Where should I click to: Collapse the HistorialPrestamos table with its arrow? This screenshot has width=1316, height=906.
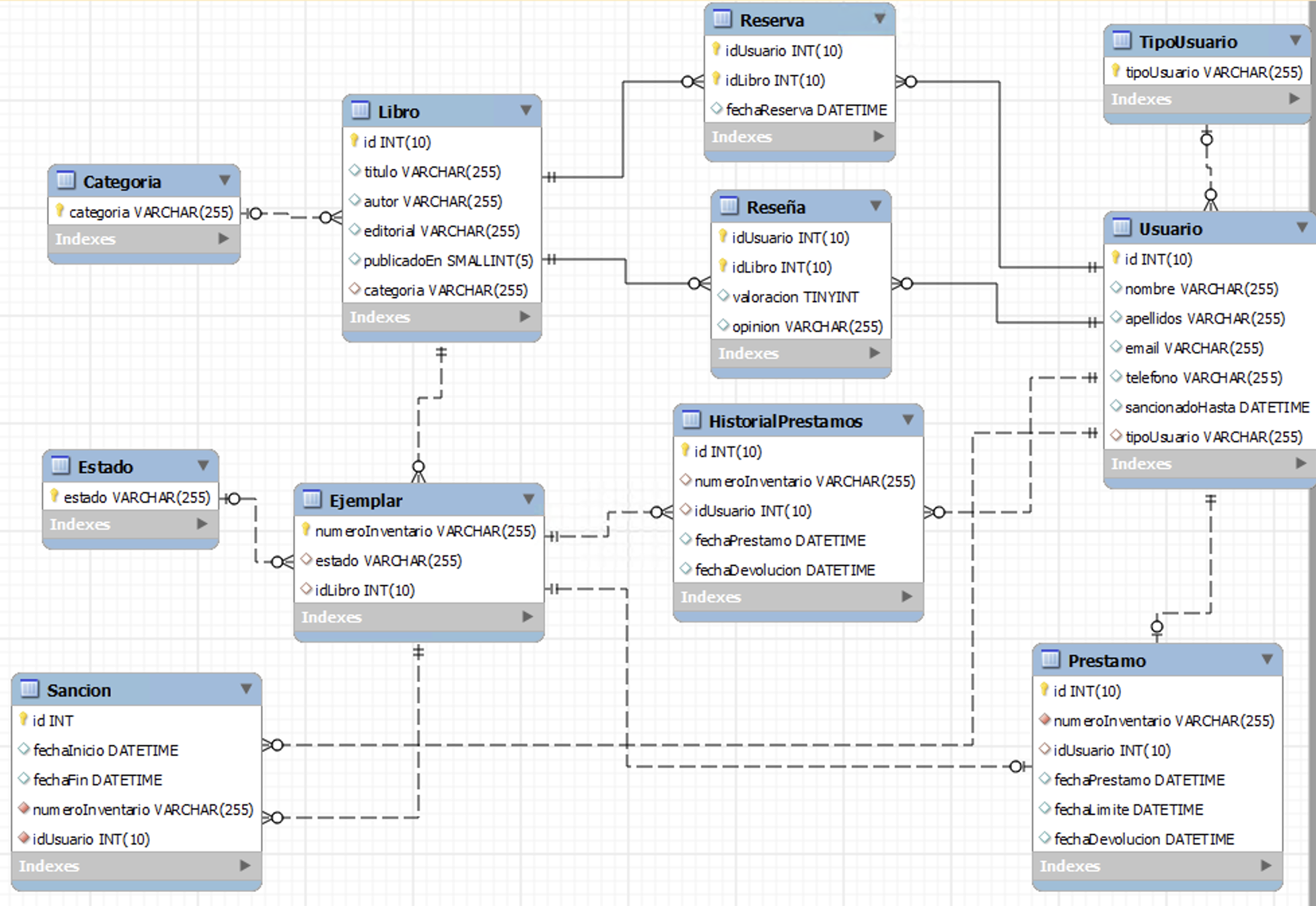click(908, 419)
